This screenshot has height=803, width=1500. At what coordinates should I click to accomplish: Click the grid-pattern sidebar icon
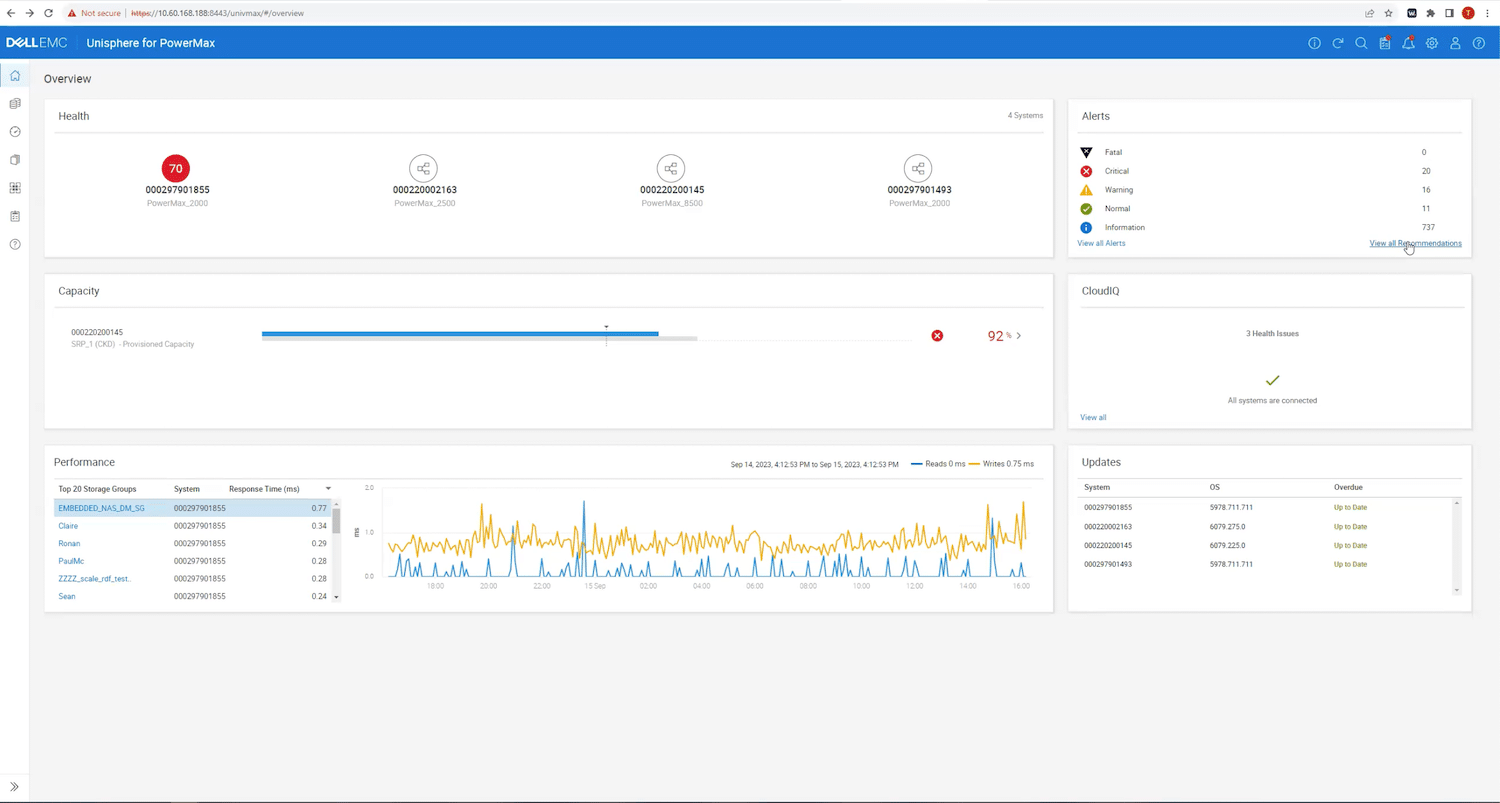click(15, 188)
